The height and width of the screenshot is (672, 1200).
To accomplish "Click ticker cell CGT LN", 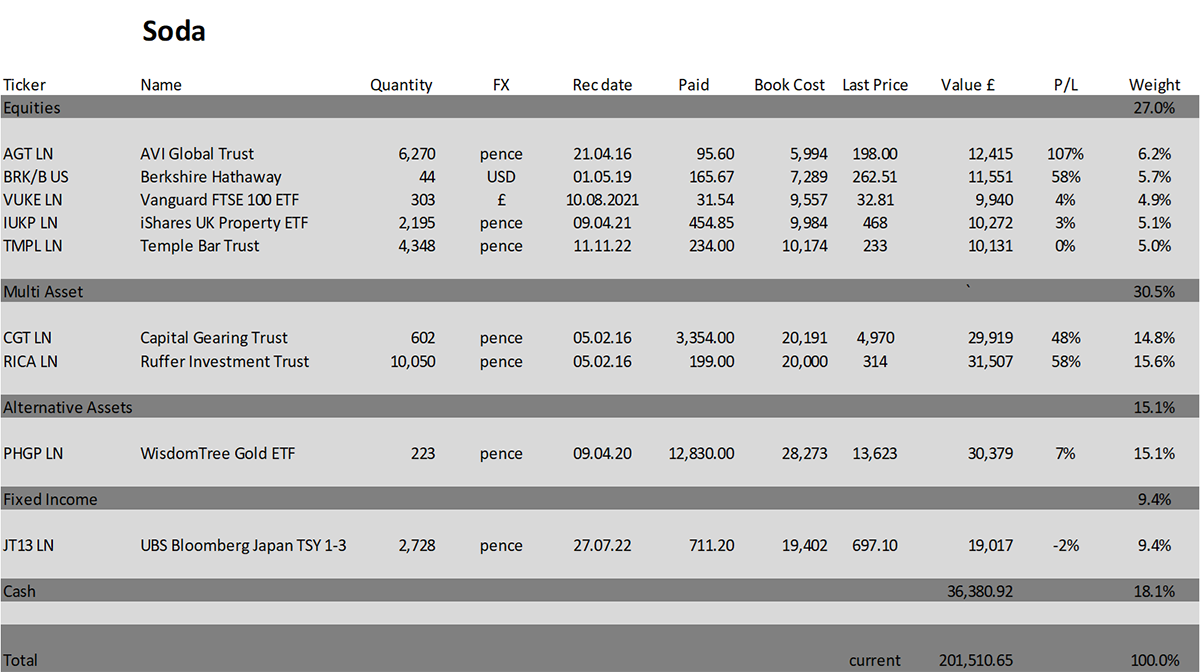I will click(29, 338).
